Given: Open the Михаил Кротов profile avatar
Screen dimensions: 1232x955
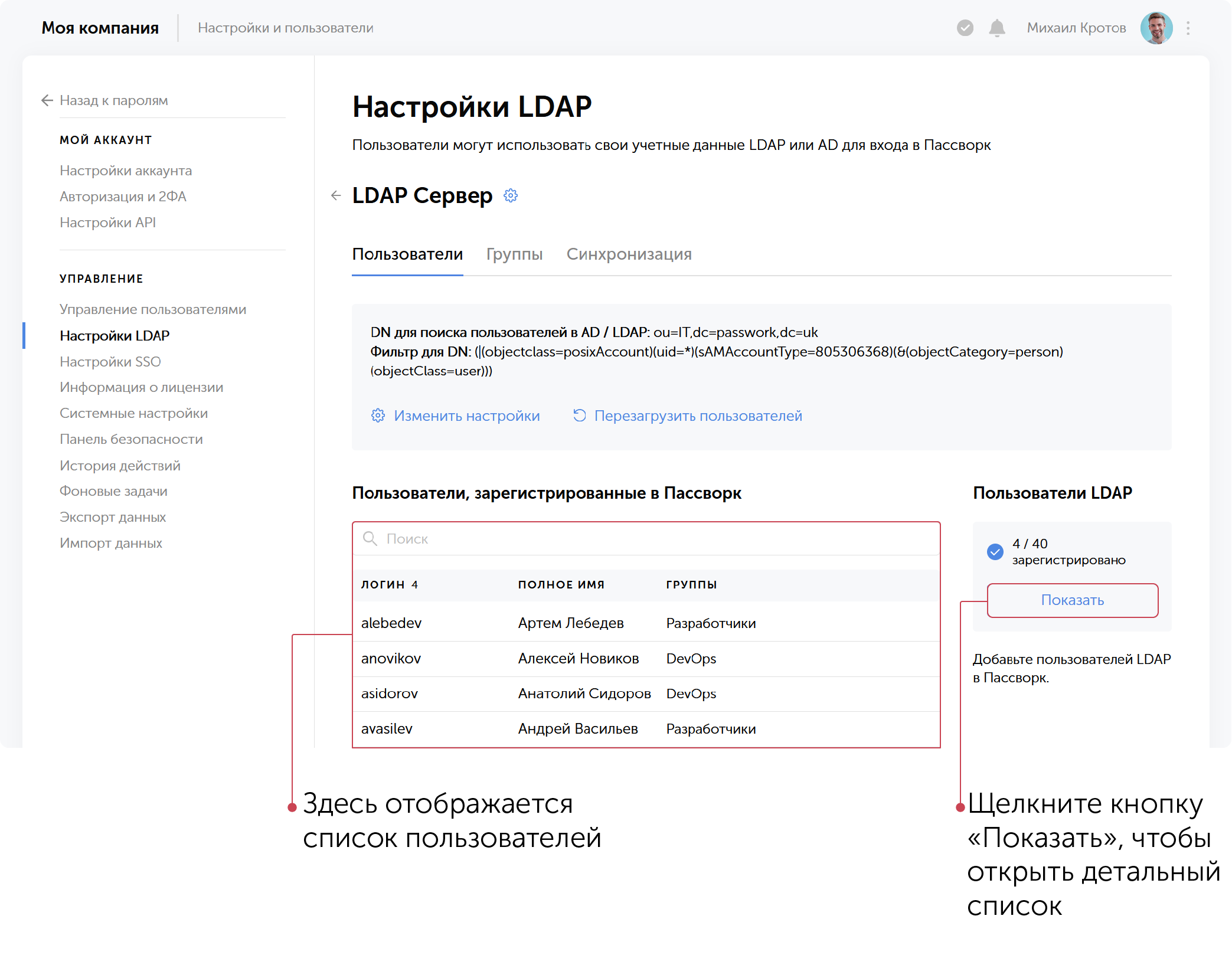Looking at the screenshot, I should 1156,27.
